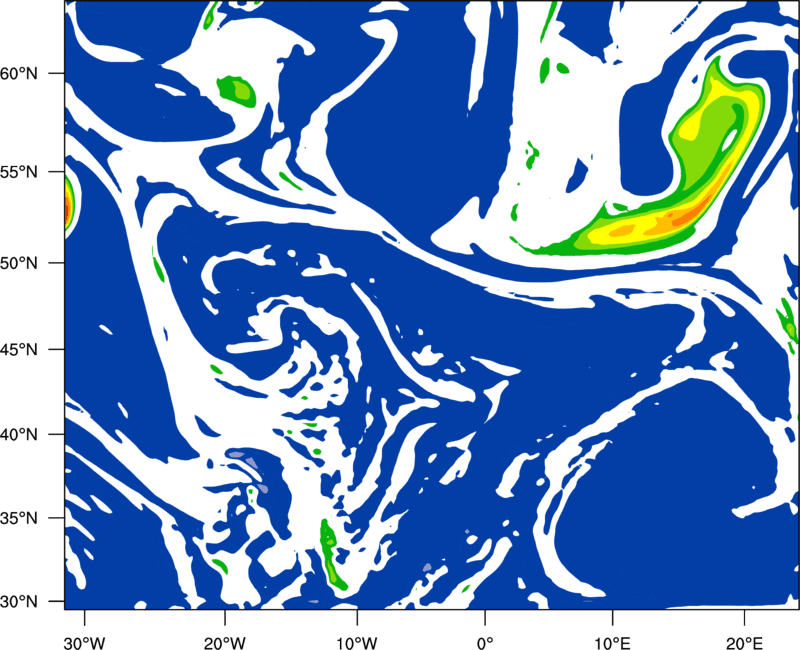
Task: Click the 20°E longitude label
Action: 744,643
